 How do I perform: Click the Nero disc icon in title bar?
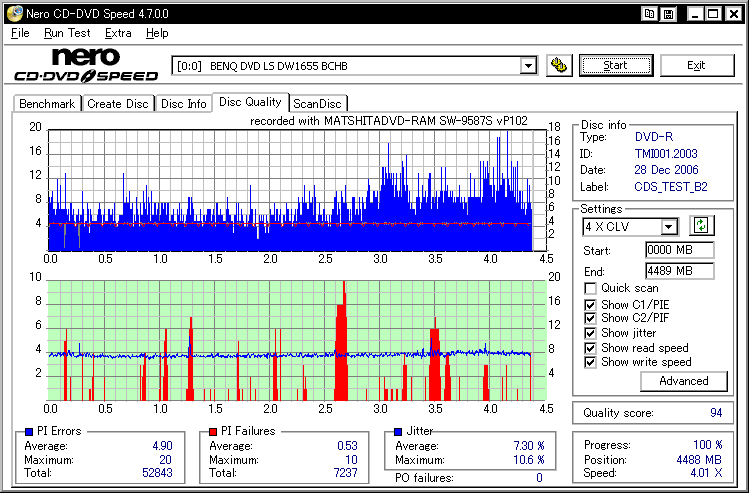coord(14,13)
